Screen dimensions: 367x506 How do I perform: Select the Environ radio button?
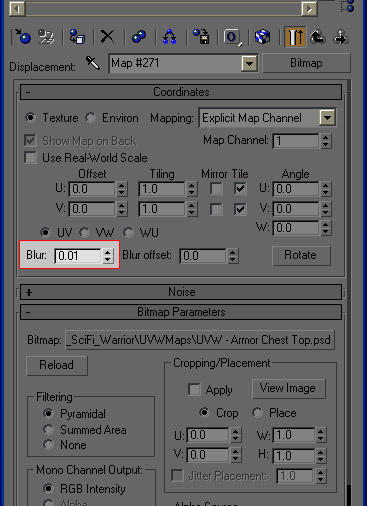click(x=90, y=118)
